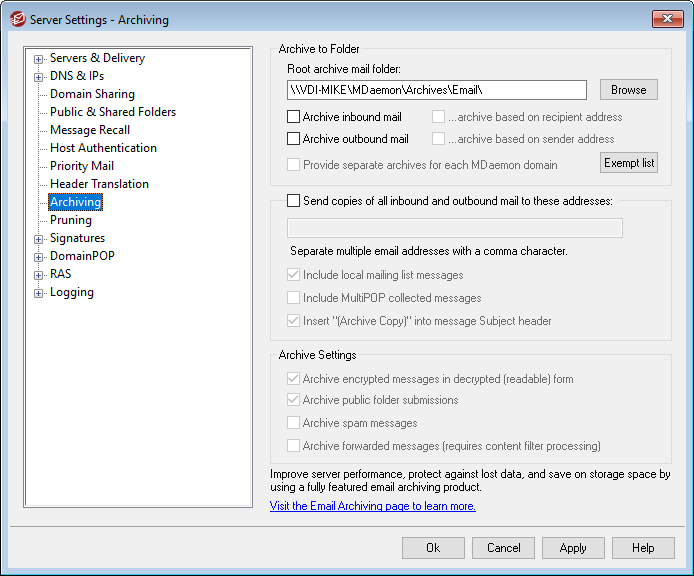
Task: Visit the Email Archiving page link
Action: [x=373, y=506]
